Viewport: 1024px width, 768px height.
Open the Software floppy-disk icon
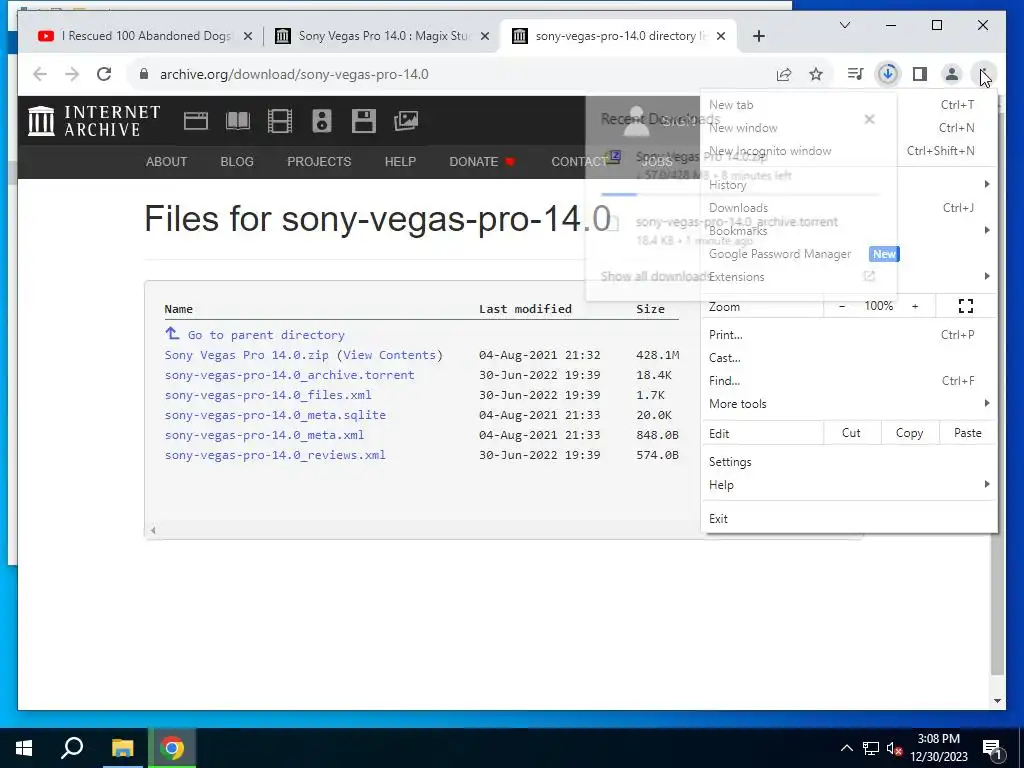364,121
